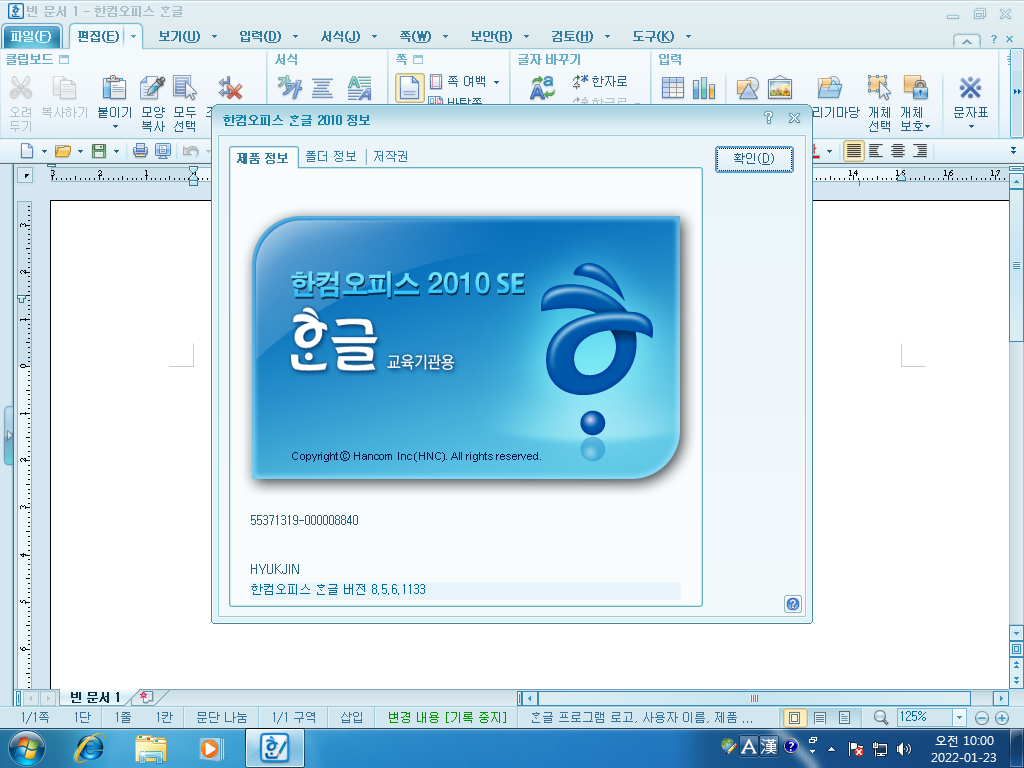This screenshot has width=1024, height=768.
Task: Expand the View (보기) menu arrow
Action: point(214,37)
